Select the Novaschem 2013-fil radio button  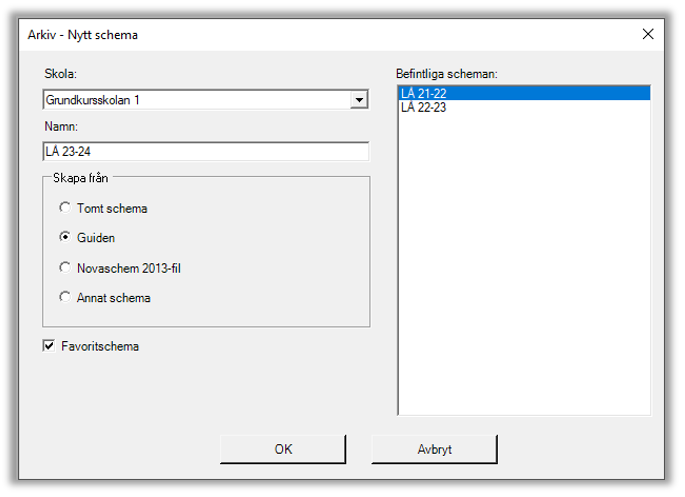tap(66, 268)
